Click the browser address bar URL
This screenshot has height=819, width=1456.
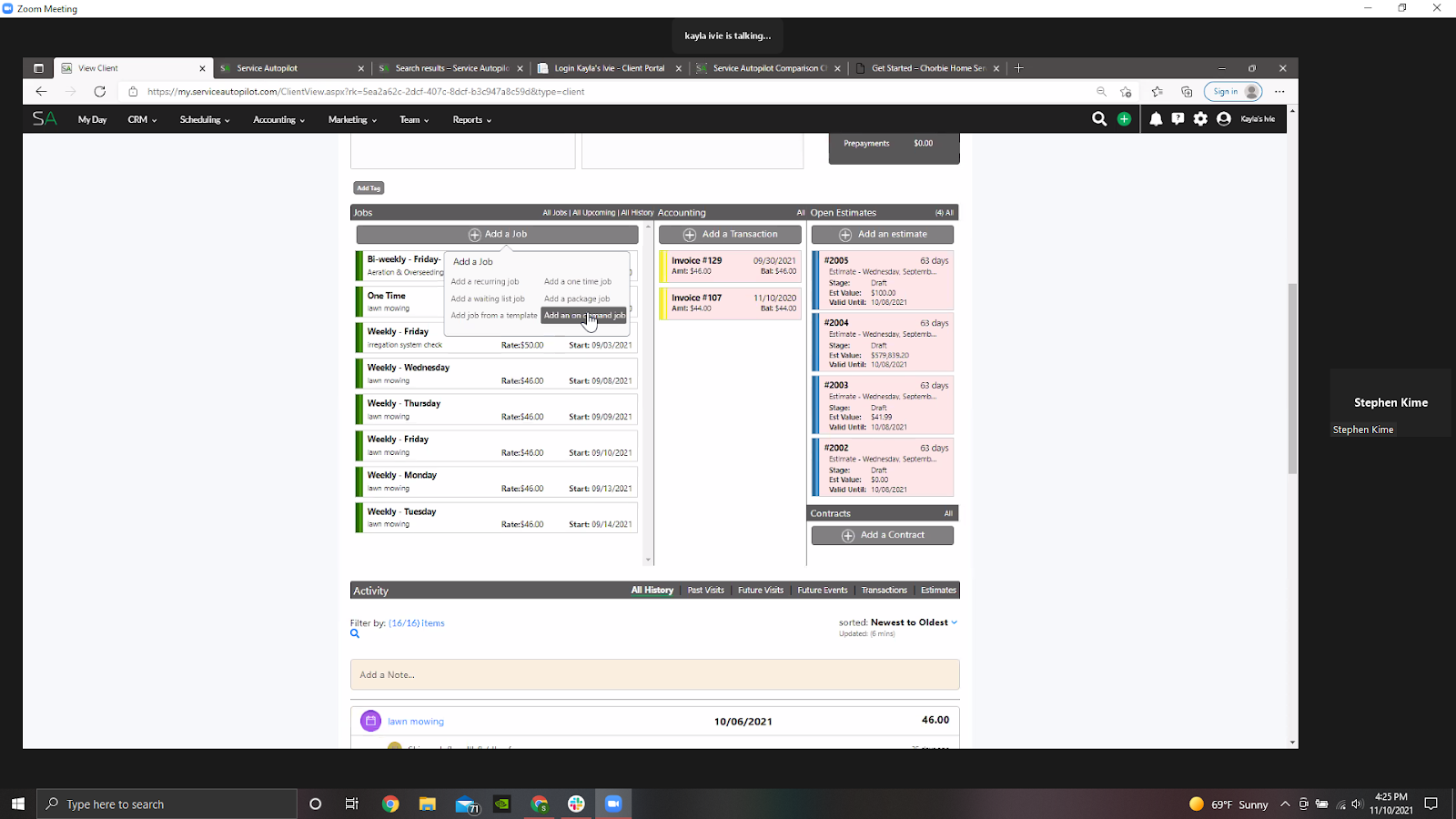click(366, 92)
